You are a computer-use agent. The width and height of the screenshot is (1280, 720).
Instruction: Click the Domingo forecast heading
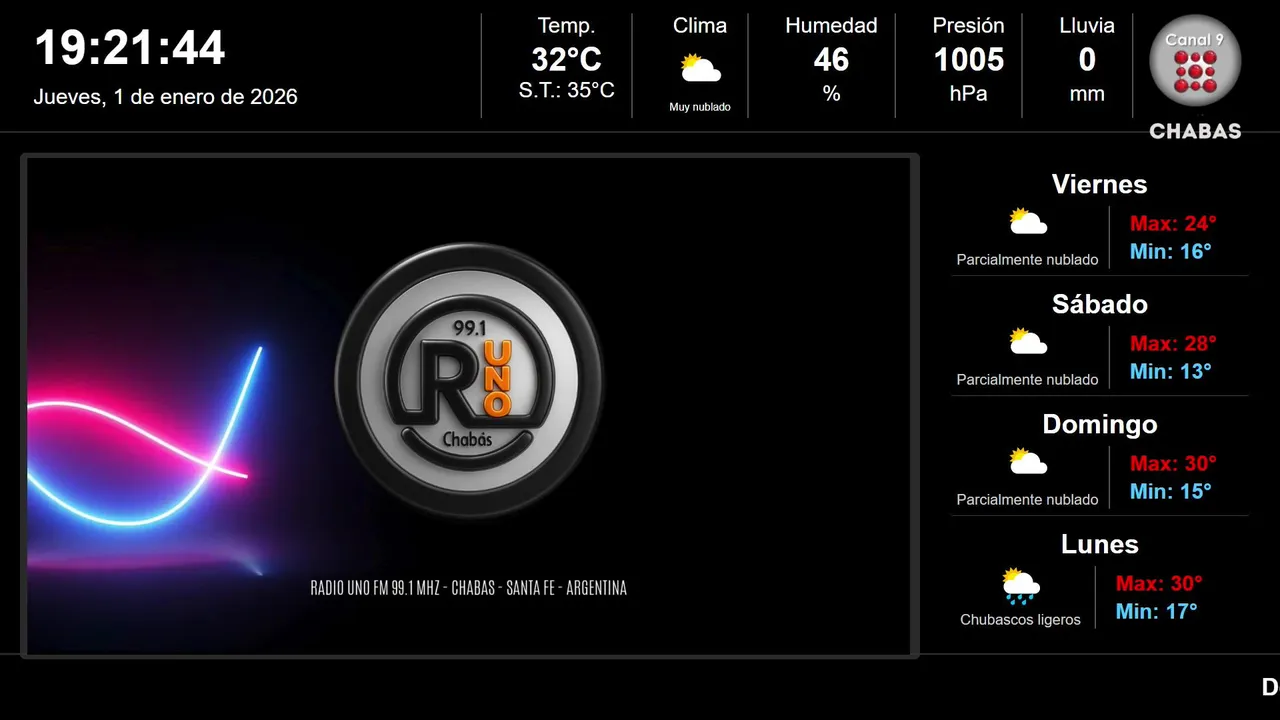(1099, 424)
